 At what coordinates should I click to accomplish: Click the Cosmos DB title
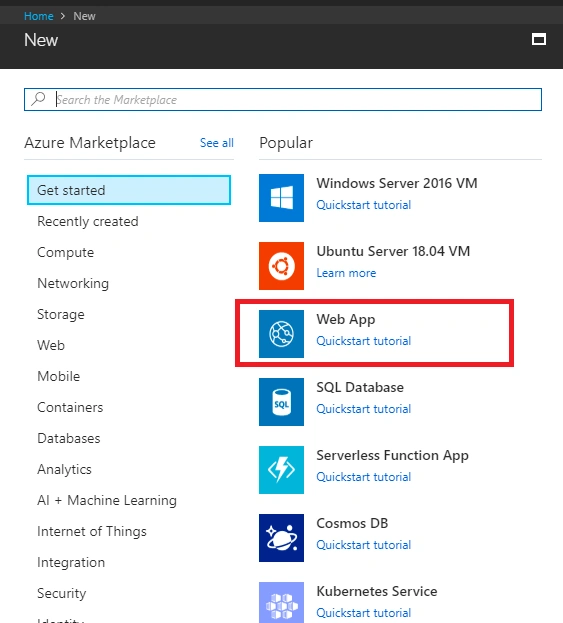[352, 523]
